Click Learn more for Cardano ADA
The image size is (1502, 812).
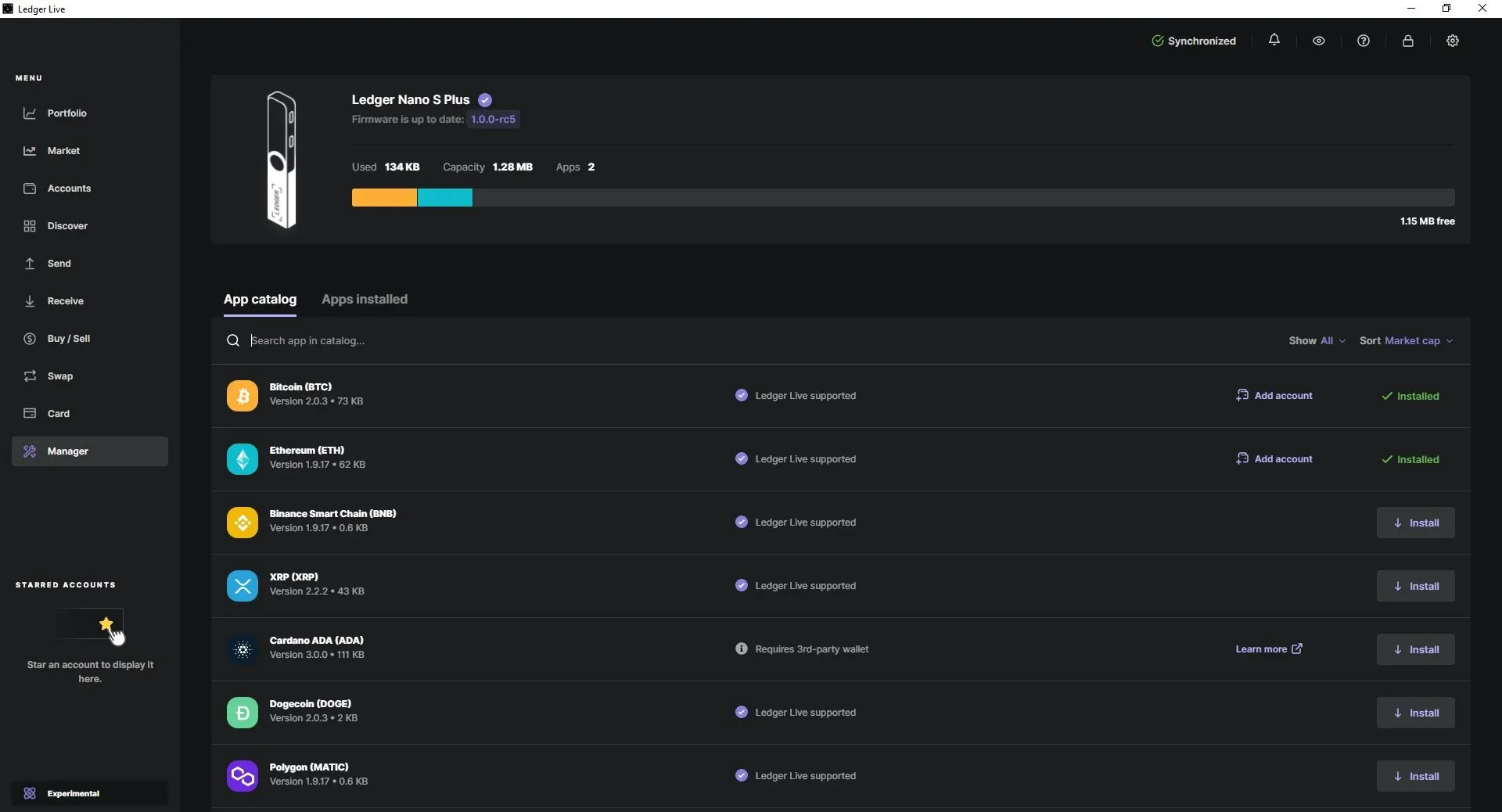tap(1268, 649)
